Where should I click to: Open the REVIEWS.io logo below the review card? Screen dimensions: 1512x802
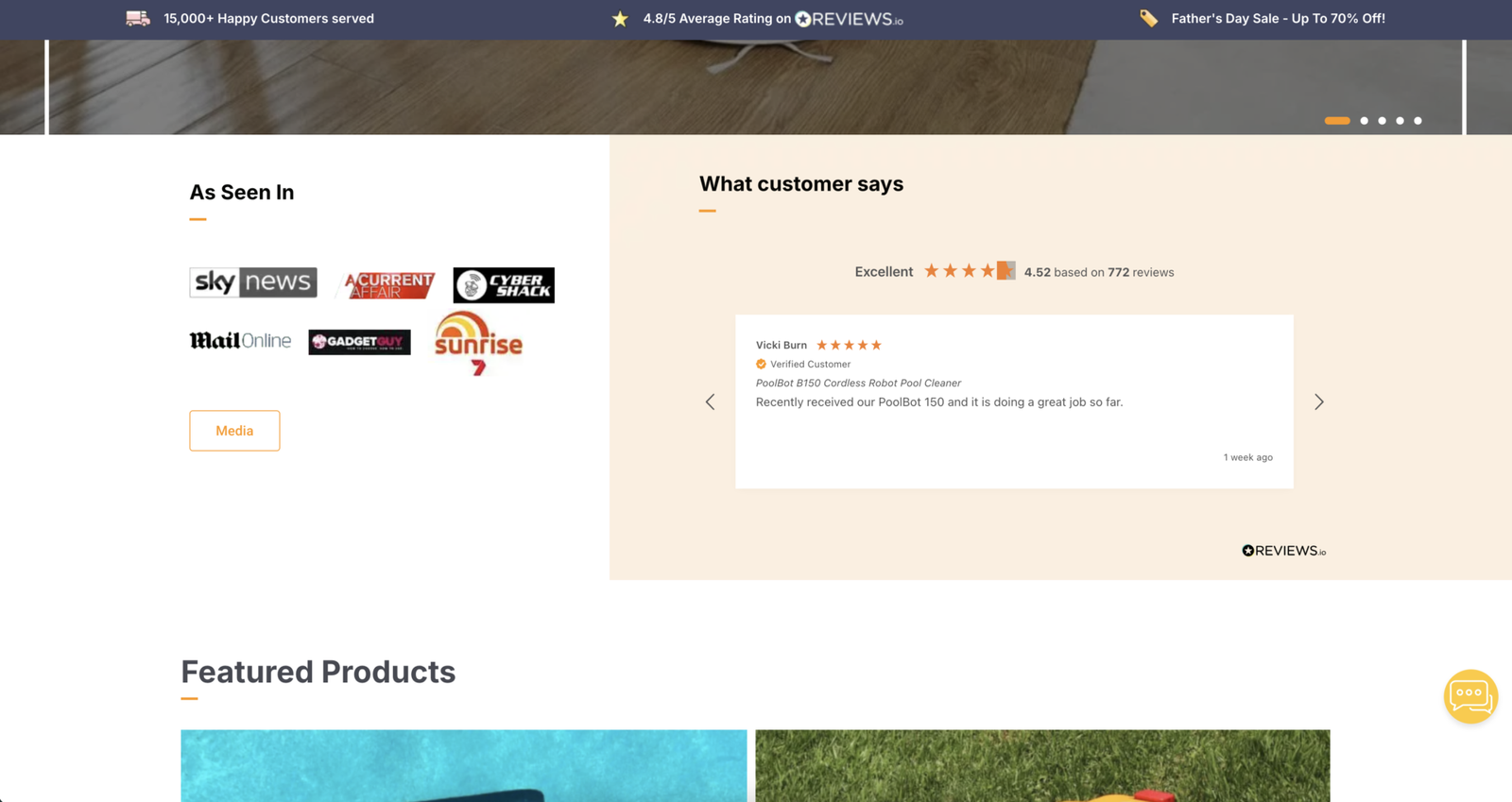click(1283, 551)
